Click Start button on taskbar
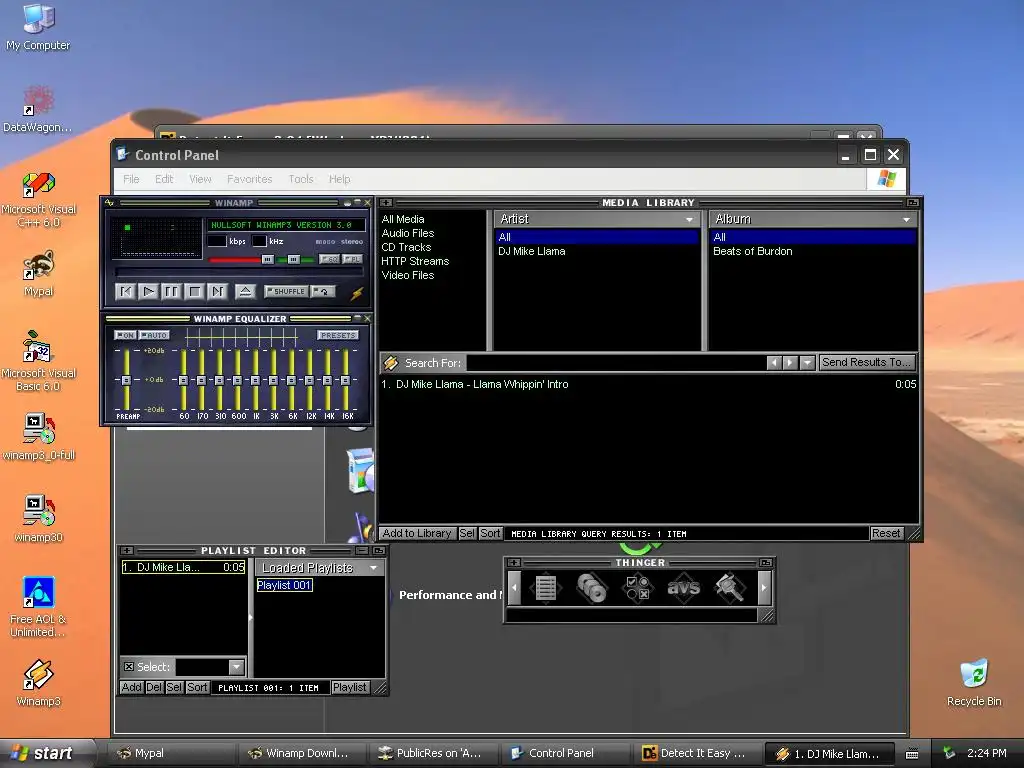The width and height of the screenshot is (1024, 768). pyautogui.click(x=46, y=753)
